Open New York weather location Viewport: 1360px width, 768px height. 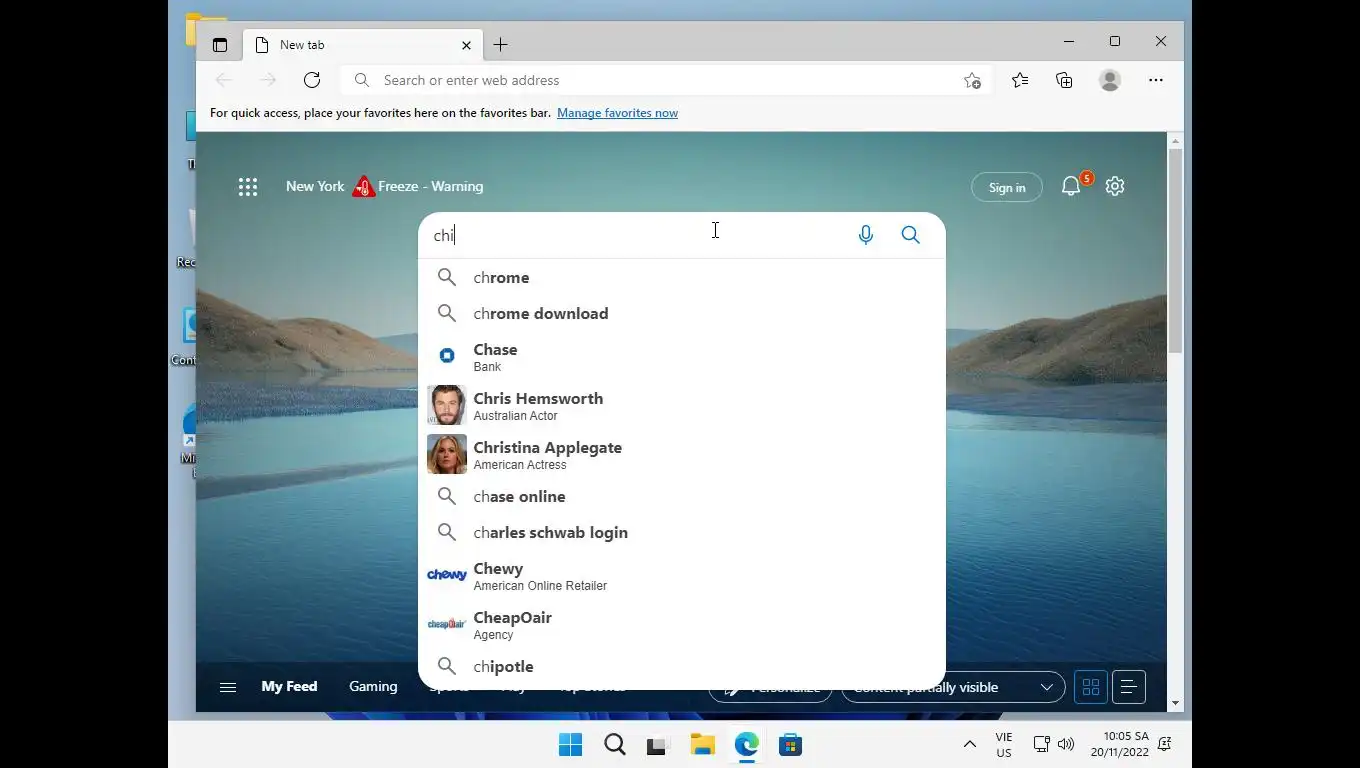point(315,186)
